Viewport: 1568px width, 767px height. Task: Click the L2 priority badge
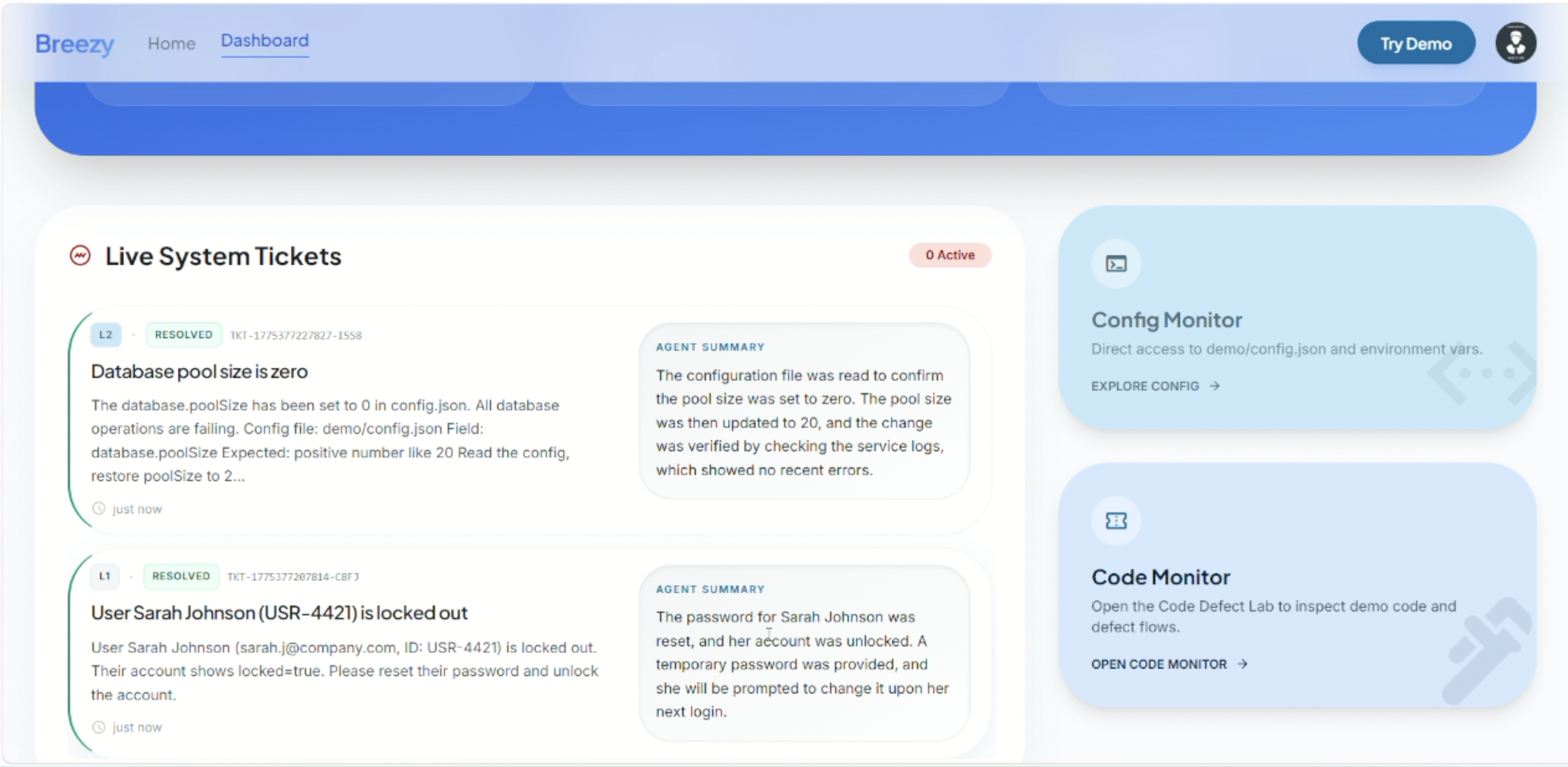(x=105, y=335)
